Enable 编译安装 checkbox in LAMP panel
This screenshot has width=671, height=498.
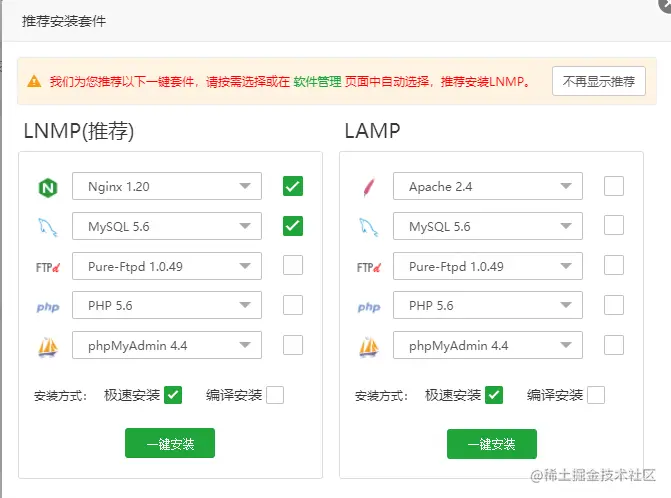[596, 395]
